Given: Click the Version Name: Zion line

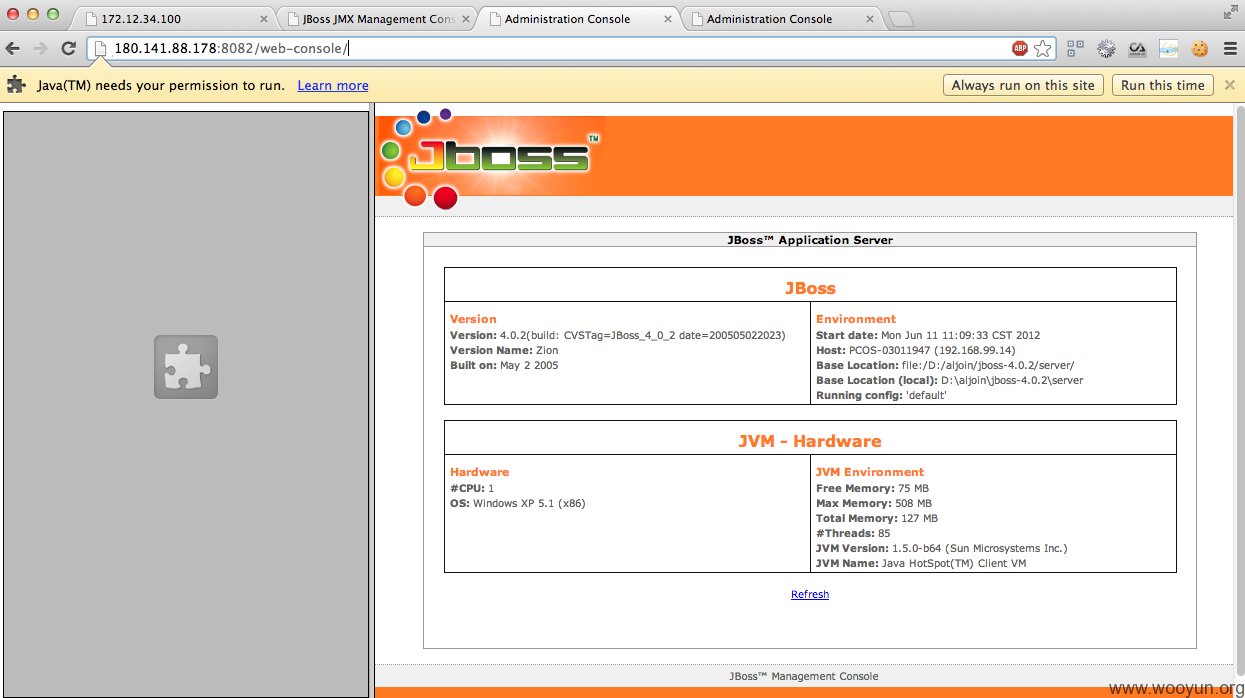Looking at the screenshot, I should (504, 350).
